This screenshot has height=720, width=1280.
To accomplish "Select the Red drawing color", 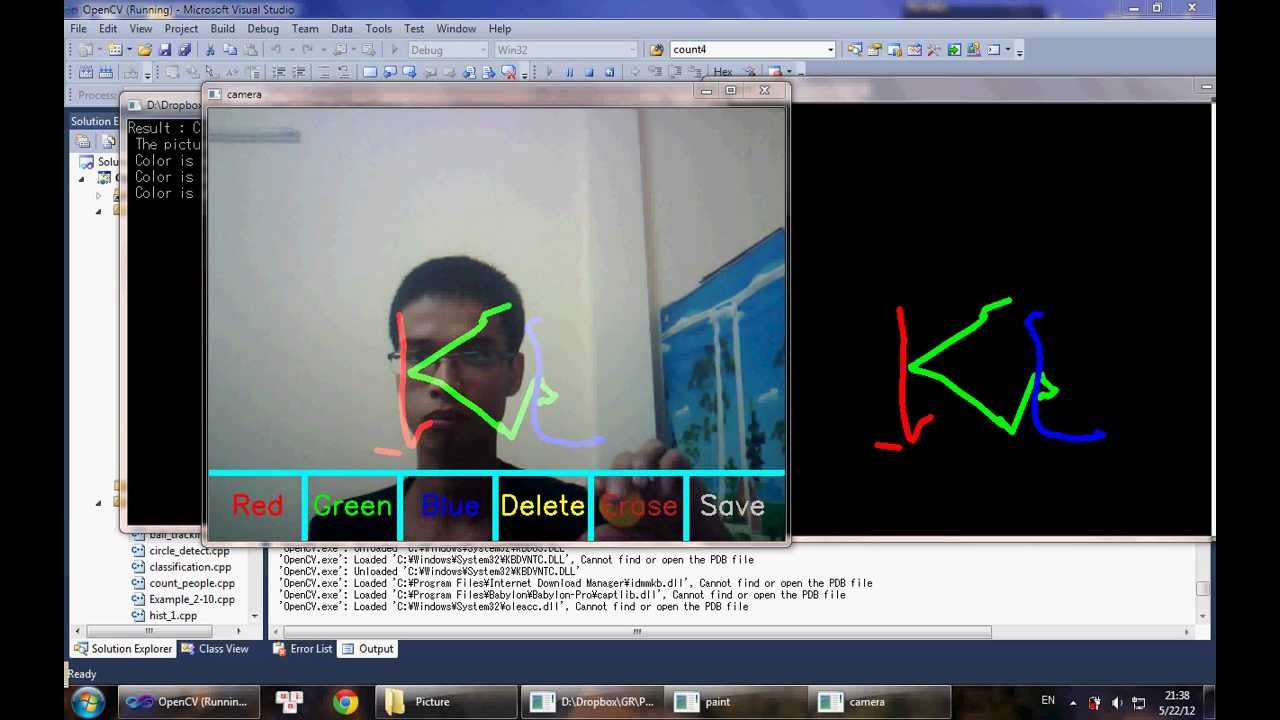I will tap(257, 506).
